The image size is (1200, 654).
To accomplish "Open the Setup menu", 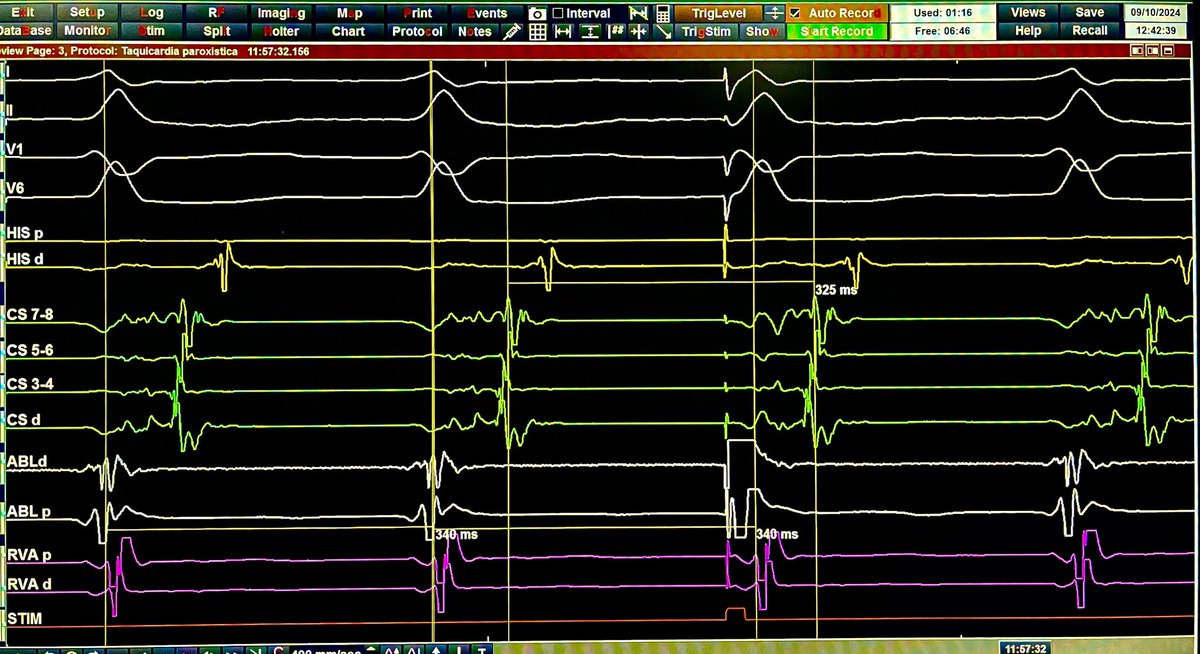I will [85, 12].
